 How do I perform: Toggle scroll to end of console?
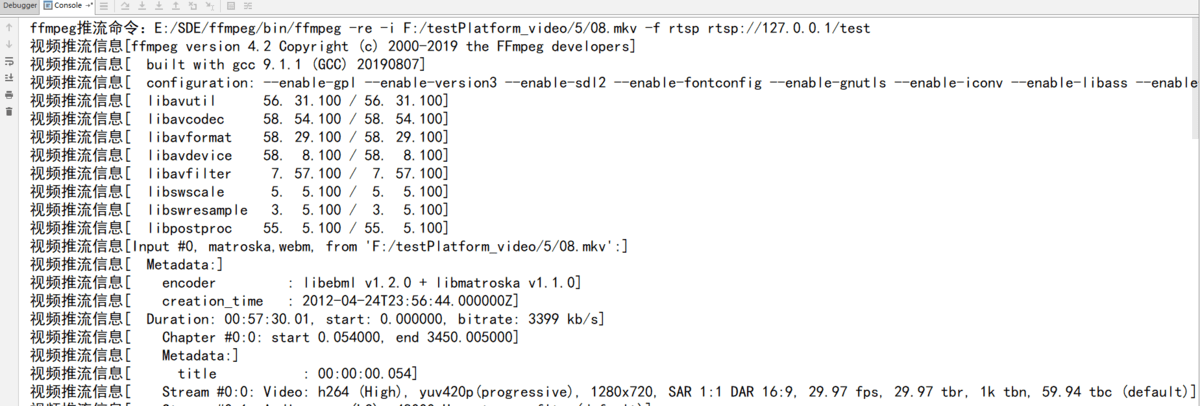9,78
